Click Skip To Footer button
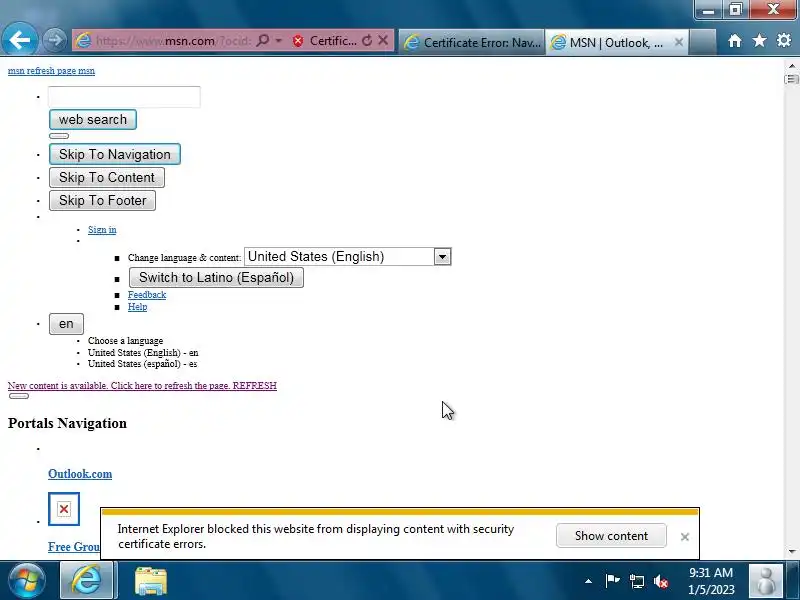Screen dimensions: 800x600 coord(102,201)
